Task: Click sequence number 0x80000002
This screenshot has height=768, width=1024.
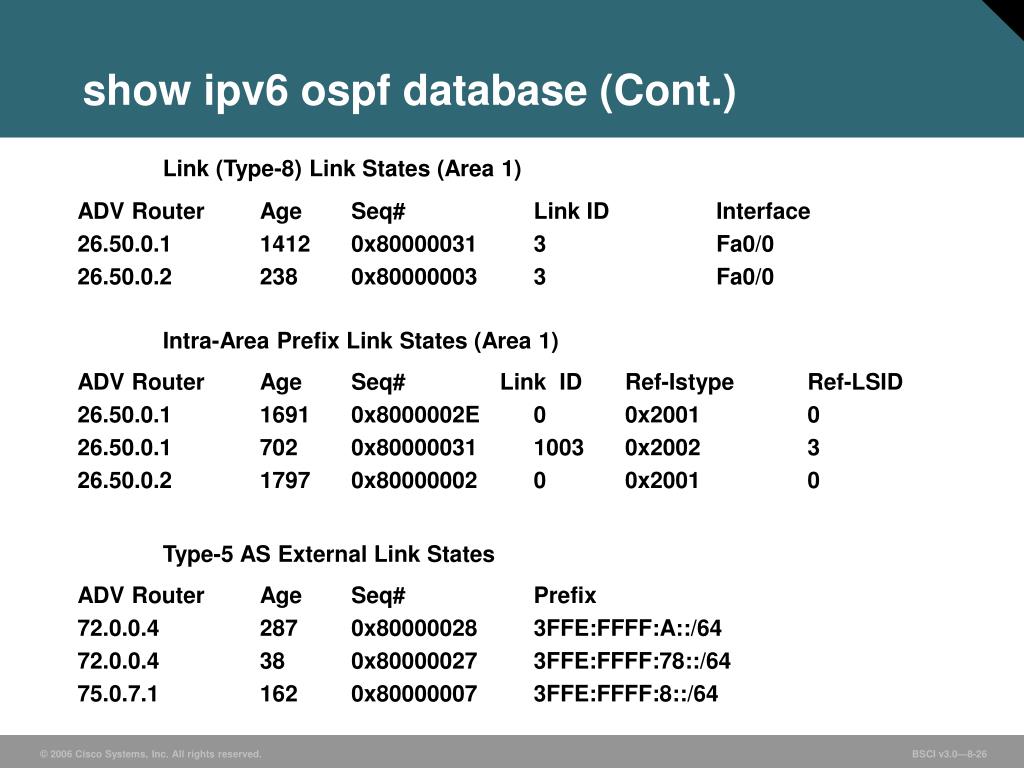Action: [414, 481]
